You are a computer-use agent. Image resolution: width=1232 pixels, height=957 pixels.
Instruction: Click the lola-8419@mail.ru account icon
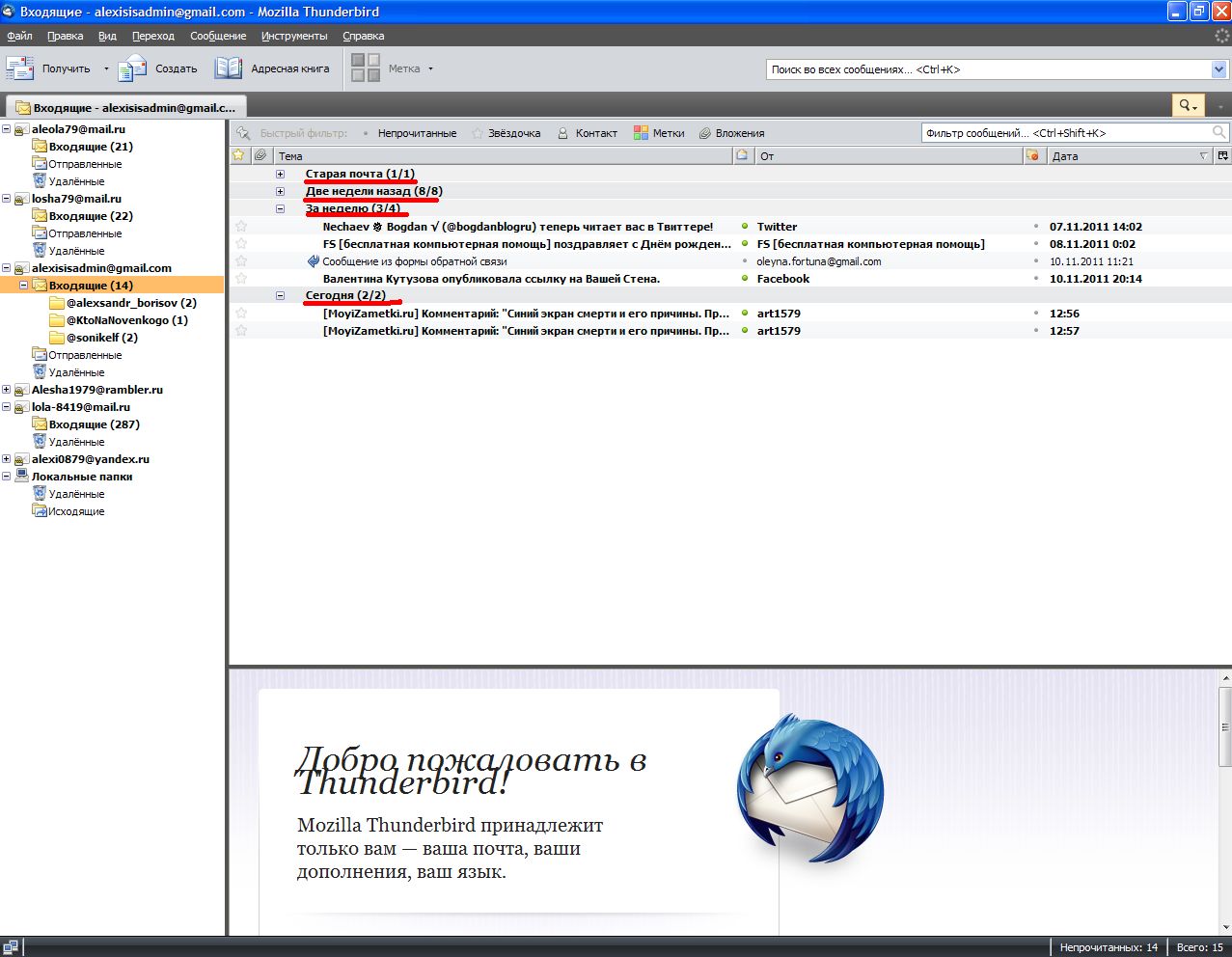21,407
